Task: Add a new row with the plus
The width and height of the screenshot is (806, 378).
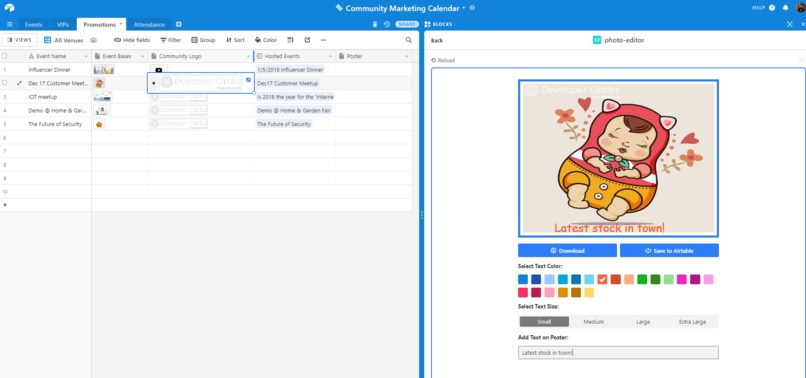Action: point(5,205)
